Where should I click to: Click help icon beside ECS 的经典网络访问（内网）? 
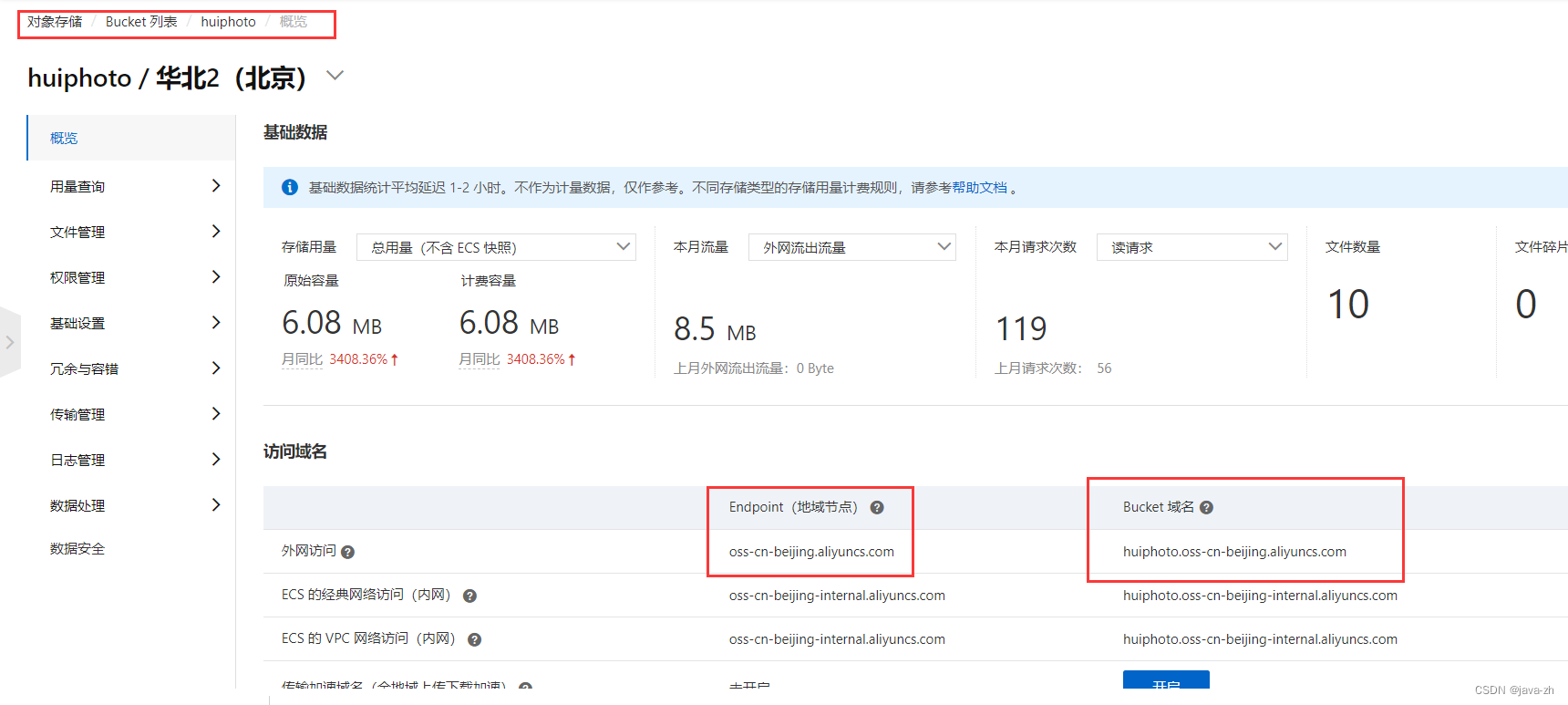(x=469, y=596)
